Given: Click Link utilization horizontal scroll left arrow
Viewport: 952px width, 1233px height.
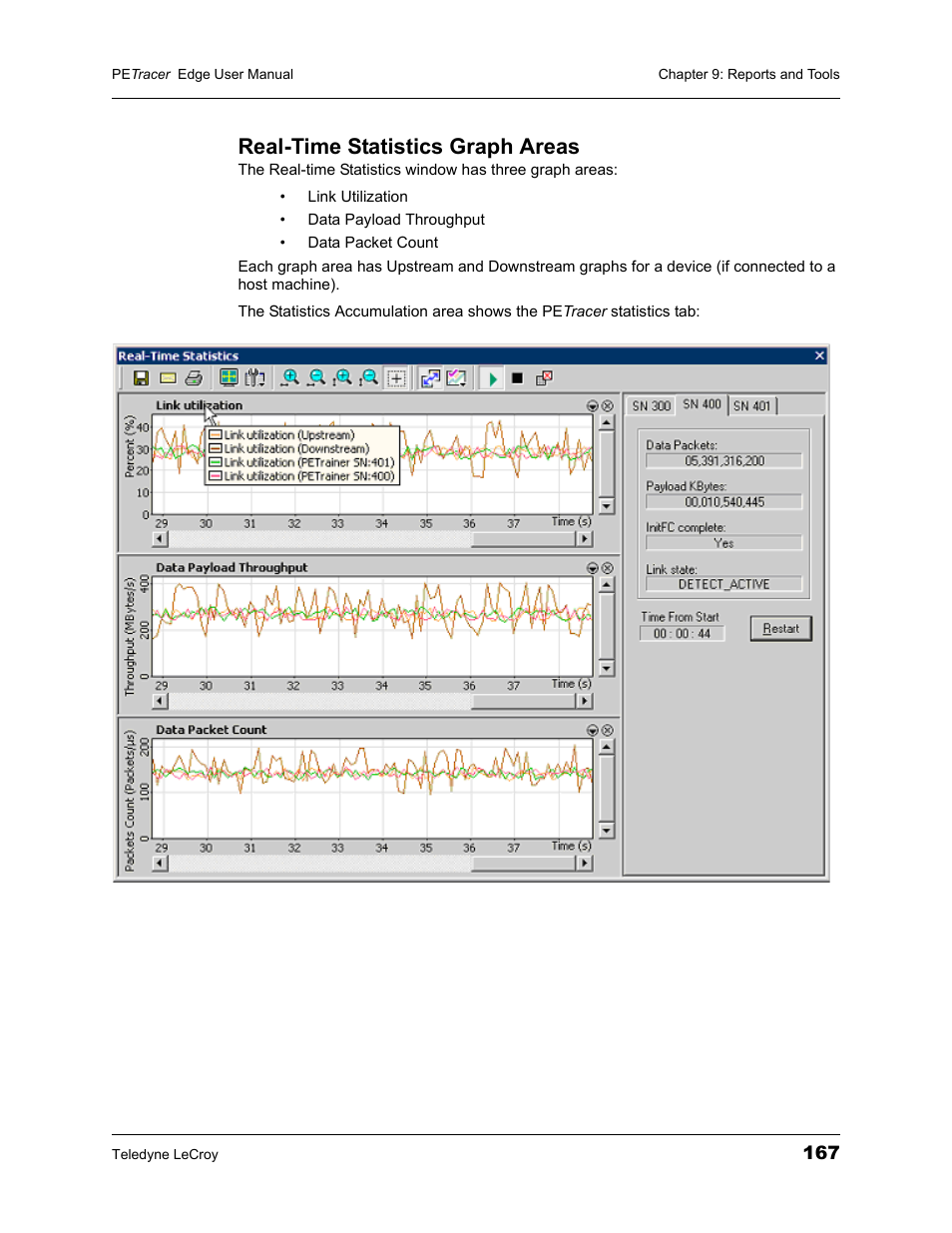Looking at the screenshot, I should [160, 539].
